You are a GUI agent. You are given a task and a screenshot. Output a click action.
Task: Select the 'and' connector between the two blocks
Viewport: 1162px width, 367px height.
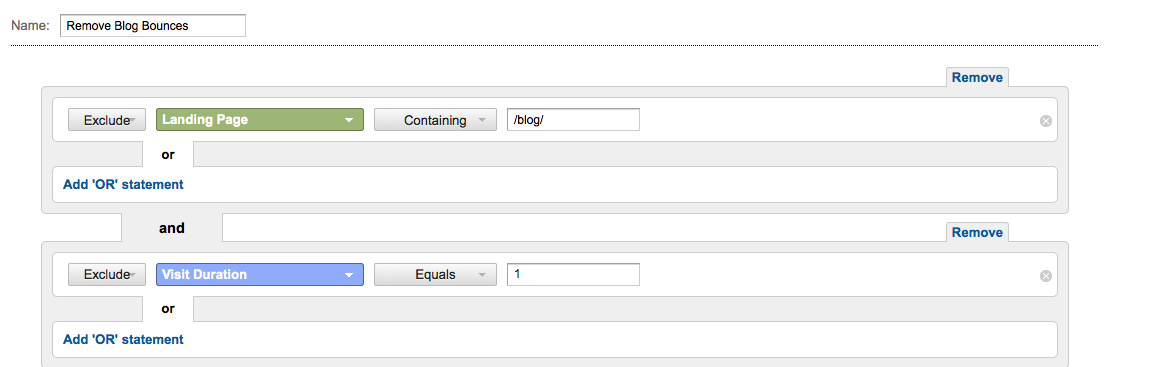(x=171, y=228)
